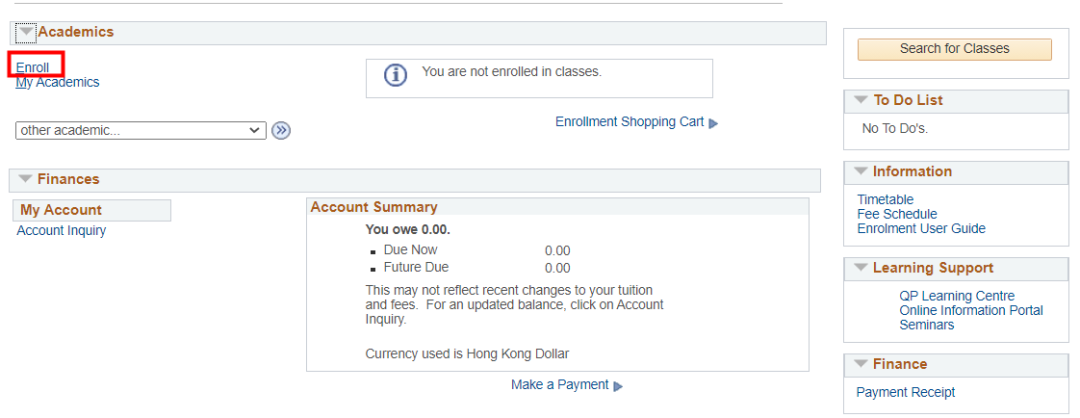The width and height of the screenshot is (1080, 418).
Task: Open the Enroll link
Action: (x=32, y=67)
